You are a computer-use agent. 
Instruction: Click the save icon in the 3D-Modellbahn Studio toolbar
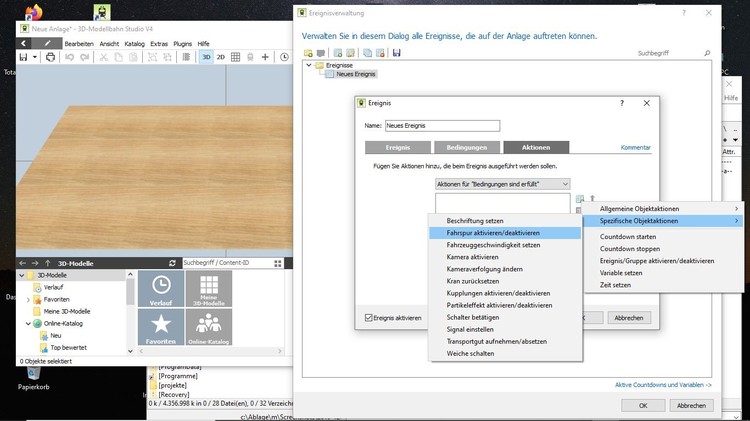click(x=23, y=57)
